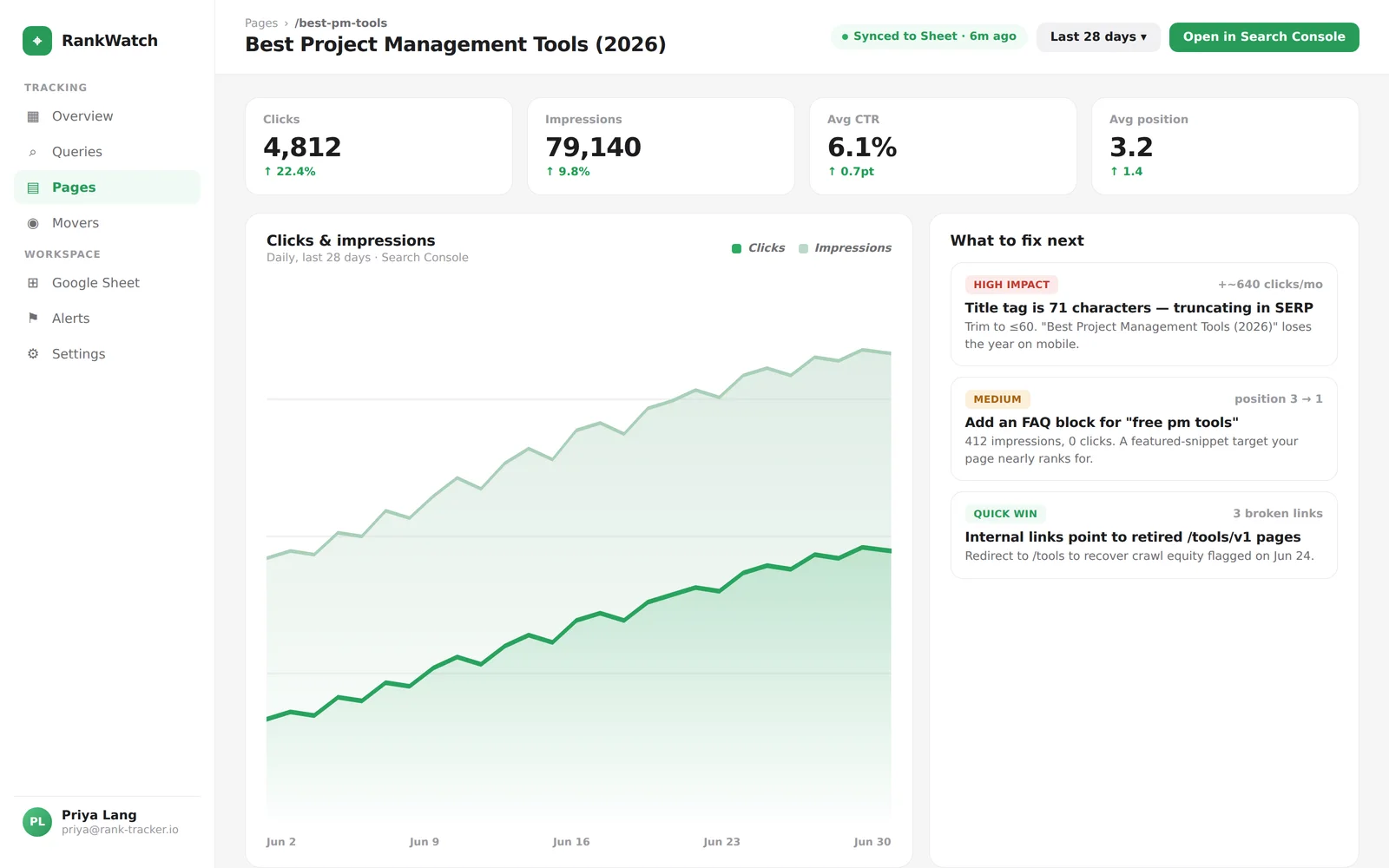Image resolution: width=1389 pixels, height=868 pixels.
Task: Click the Jun 16 axis label
Action: (x=571, y=842)
